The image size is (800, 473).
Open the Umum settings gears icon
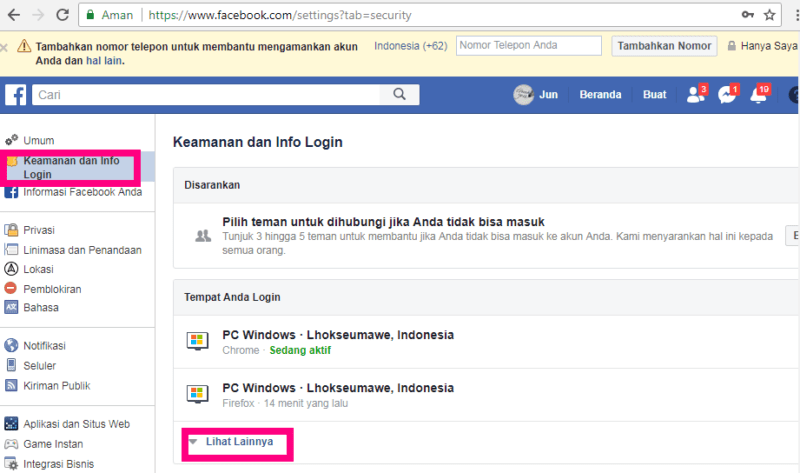(11, 140)
